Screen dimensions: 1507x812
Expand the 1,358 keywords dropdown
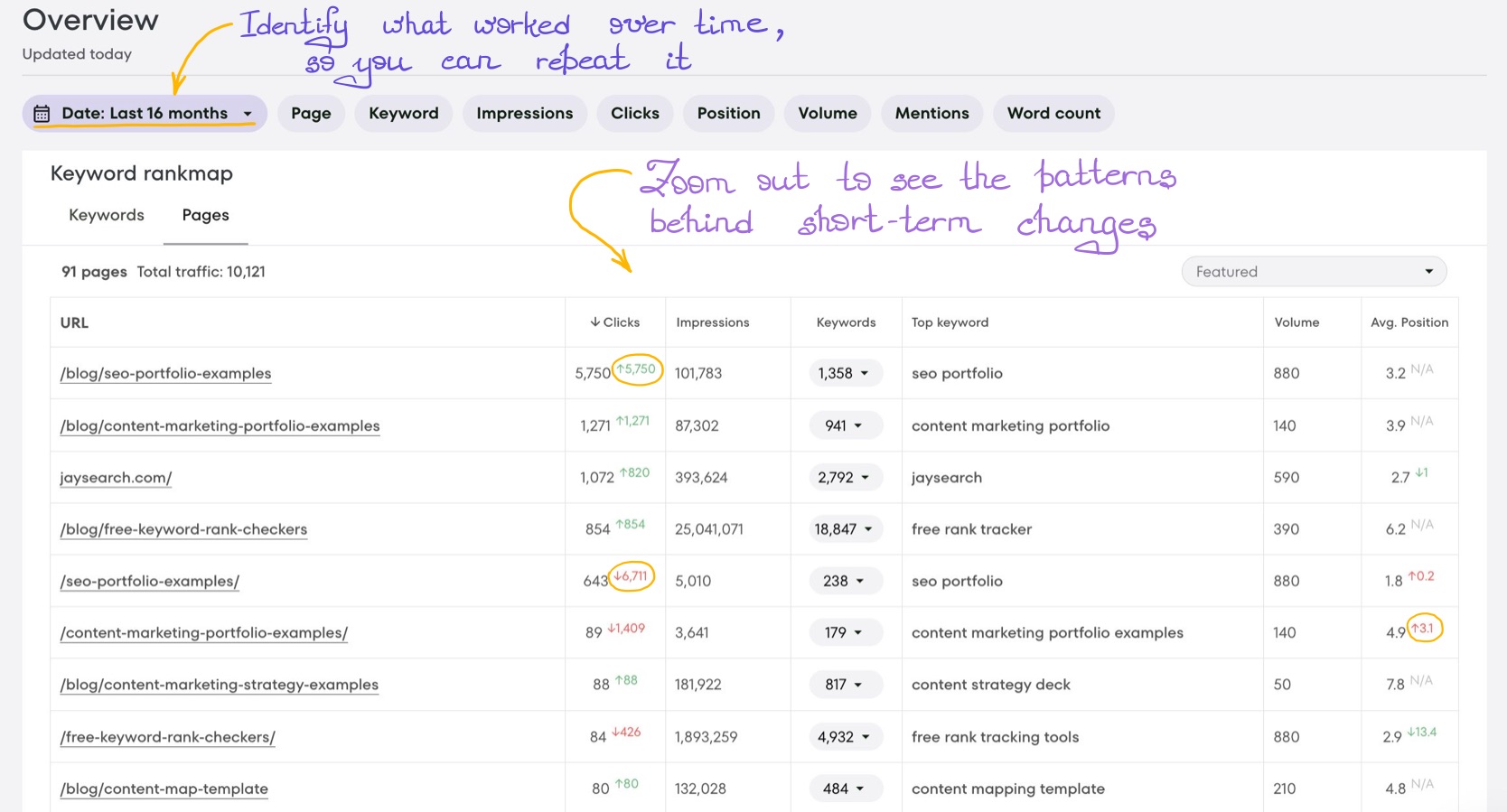coord(846,373)
